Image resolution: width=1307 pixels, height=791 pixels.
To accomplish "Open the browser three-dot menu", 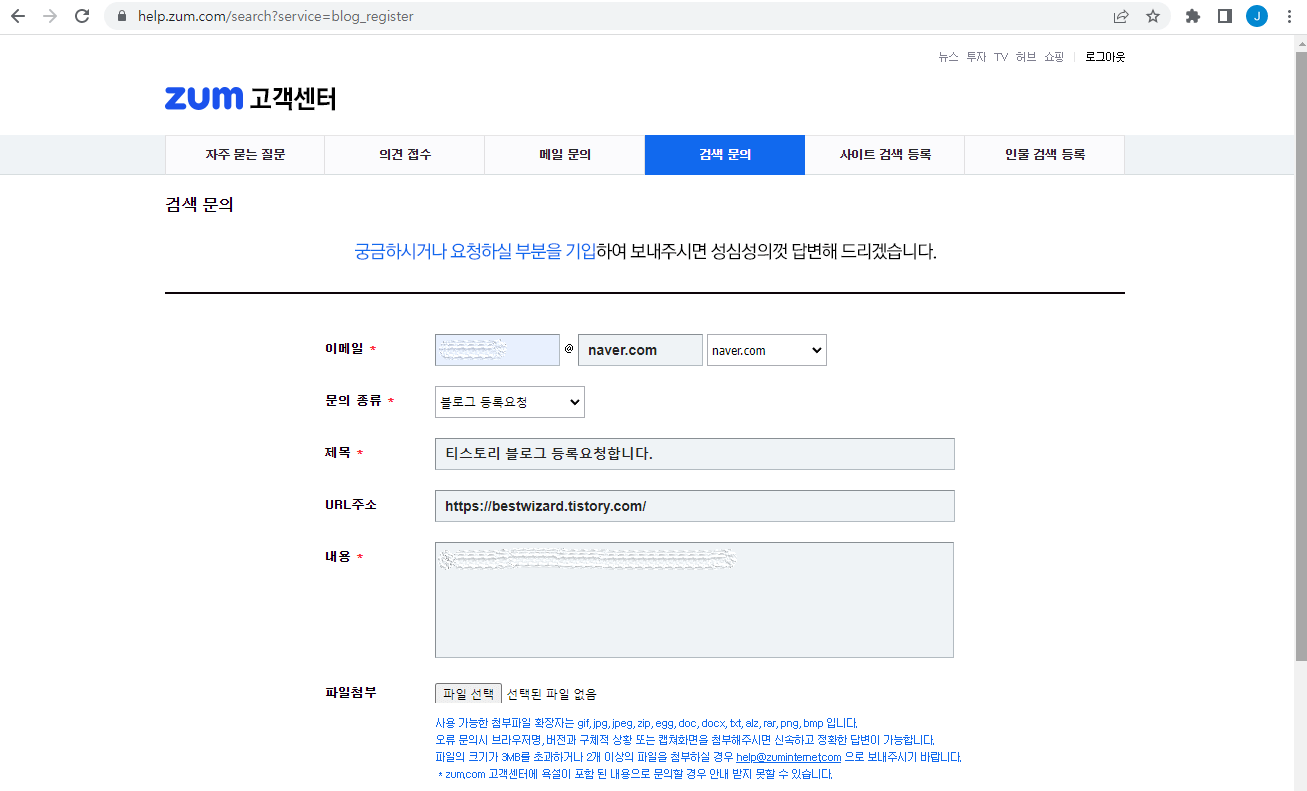I will 1289,16.
